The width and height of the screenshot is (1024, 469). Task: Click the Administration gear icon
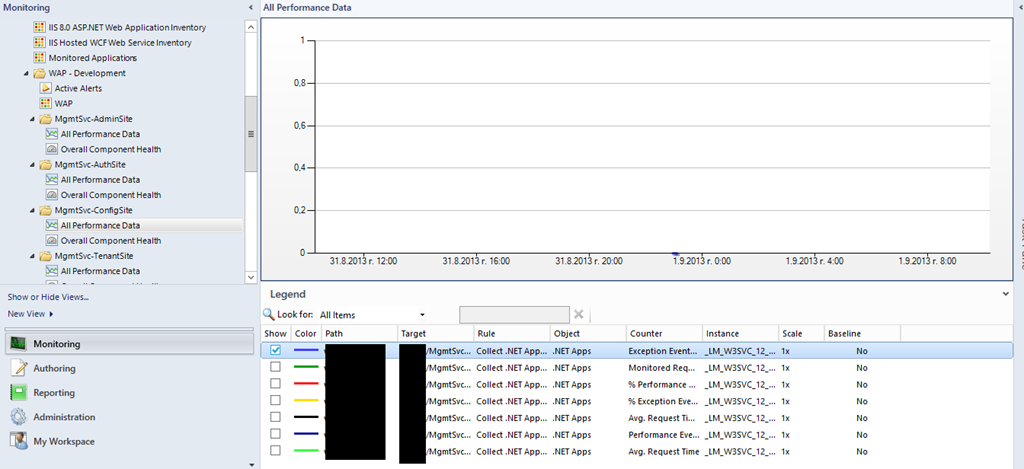18,417
